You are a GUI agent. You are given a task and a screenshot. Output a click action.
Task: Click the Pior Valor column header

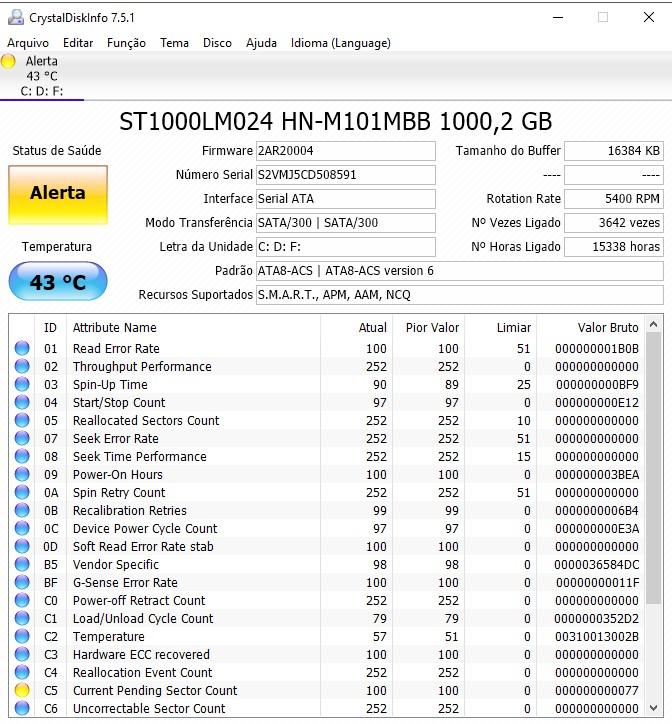click(x=428, y=328)
